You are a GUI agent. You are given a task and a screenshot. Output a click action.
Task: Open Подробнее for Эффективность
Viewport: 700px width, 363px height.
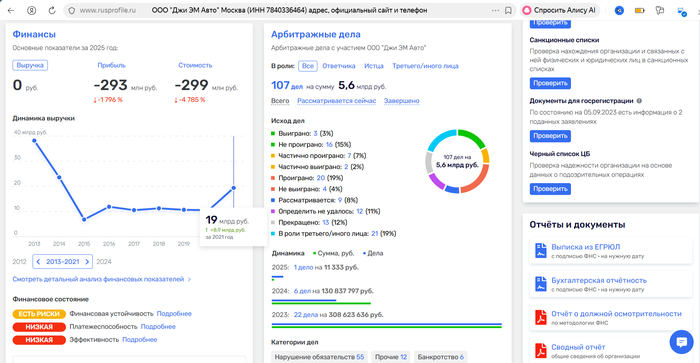pyautogui.click(x=140, y=340)
